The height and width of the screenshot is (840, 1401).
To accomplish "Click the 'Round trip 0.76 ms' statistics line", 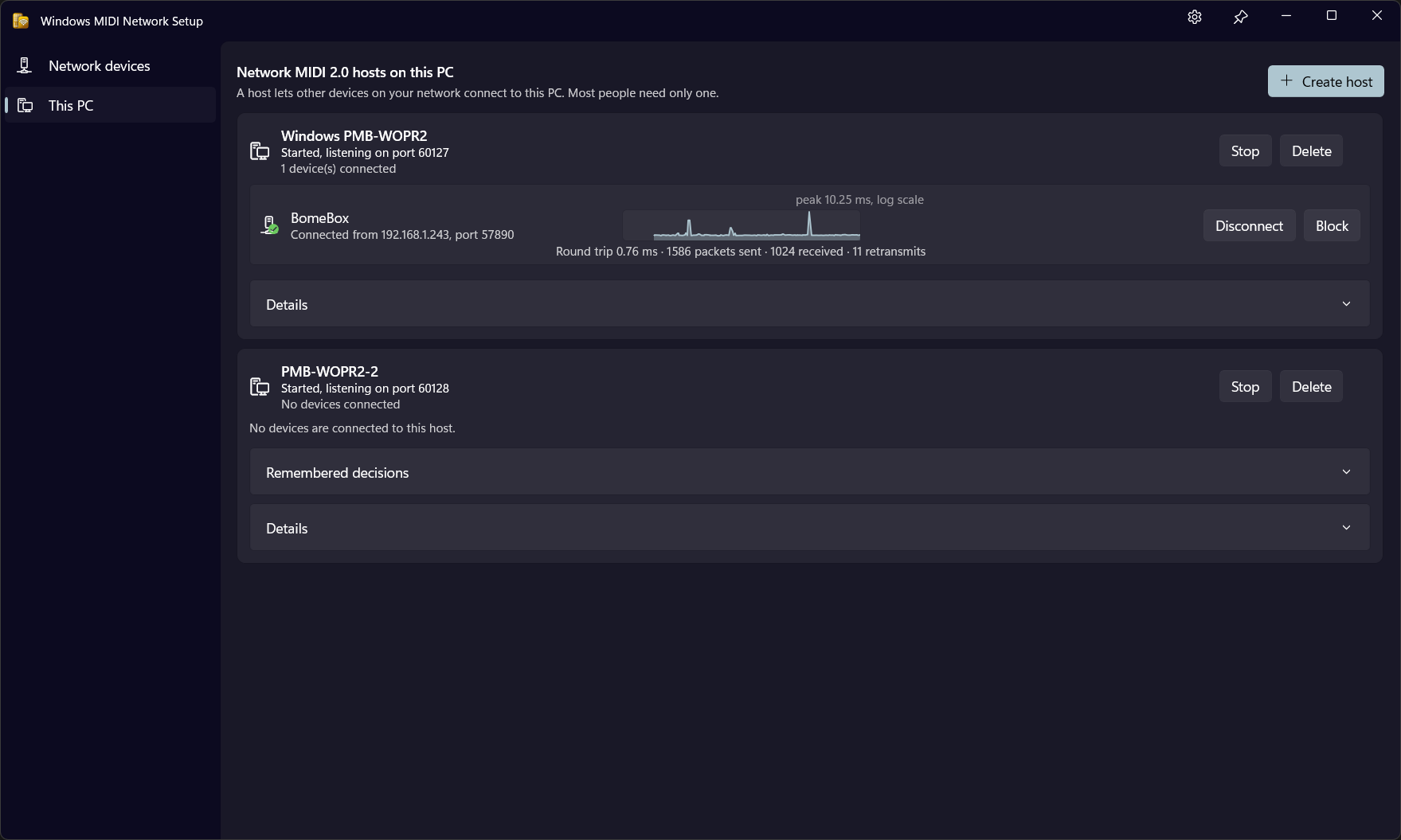I will tap(741, 252).
